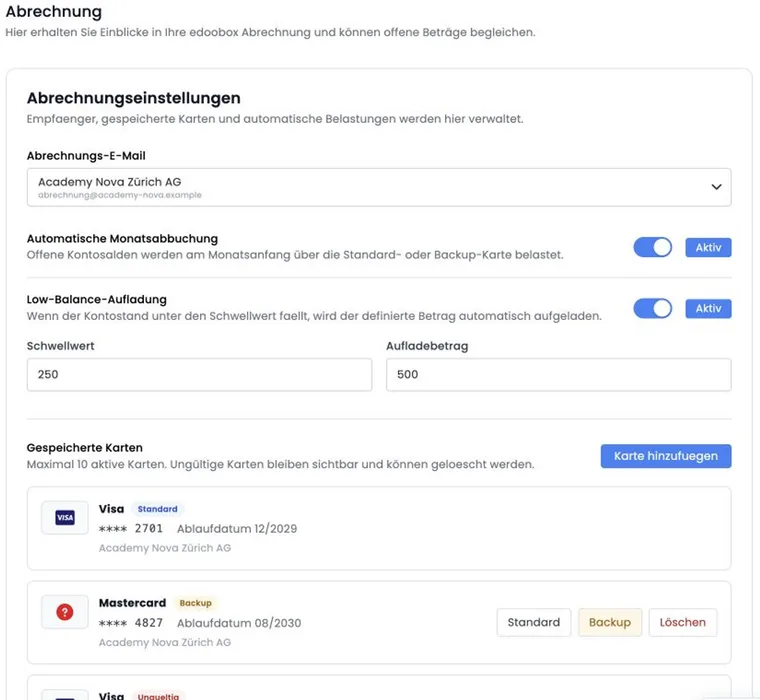Select the abrechnung@academy-nova.example email text
This screenshot has height=700, width=760.
click(120, 195)
